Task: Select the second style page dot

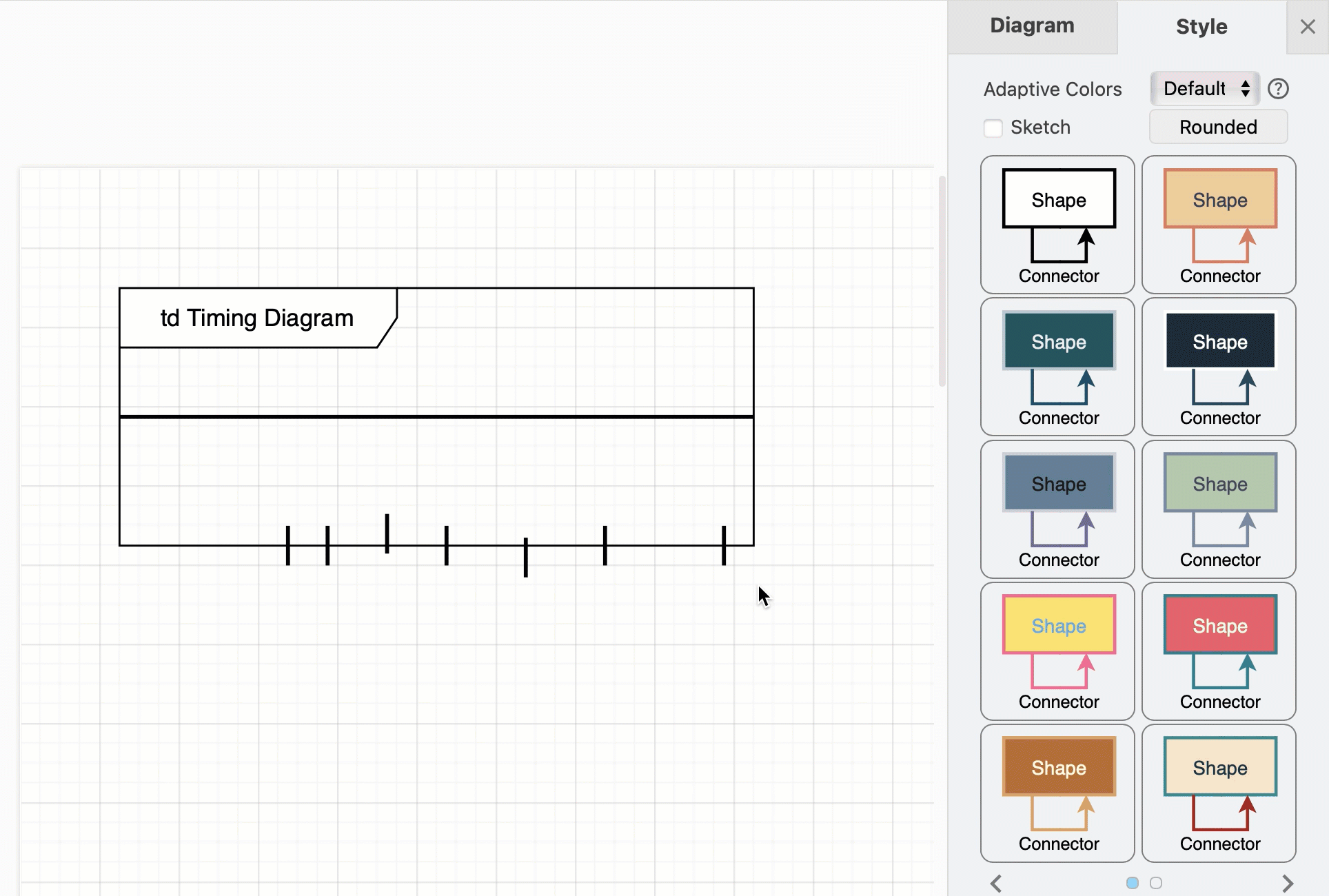Action: [1156, 882]
